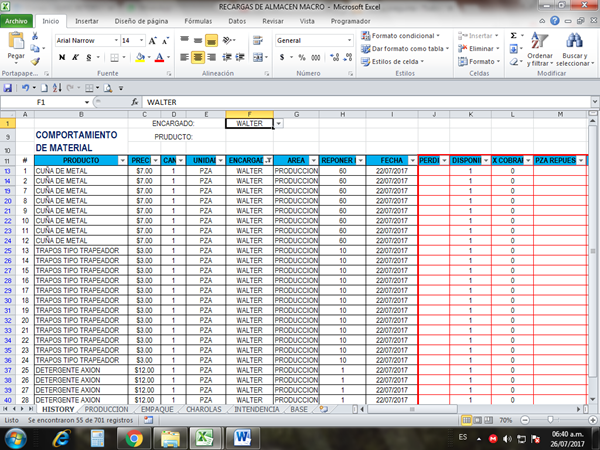Click the Autosuma sigma icon
This screenshot has width=600, height=450.
click(x=515, y=35)
